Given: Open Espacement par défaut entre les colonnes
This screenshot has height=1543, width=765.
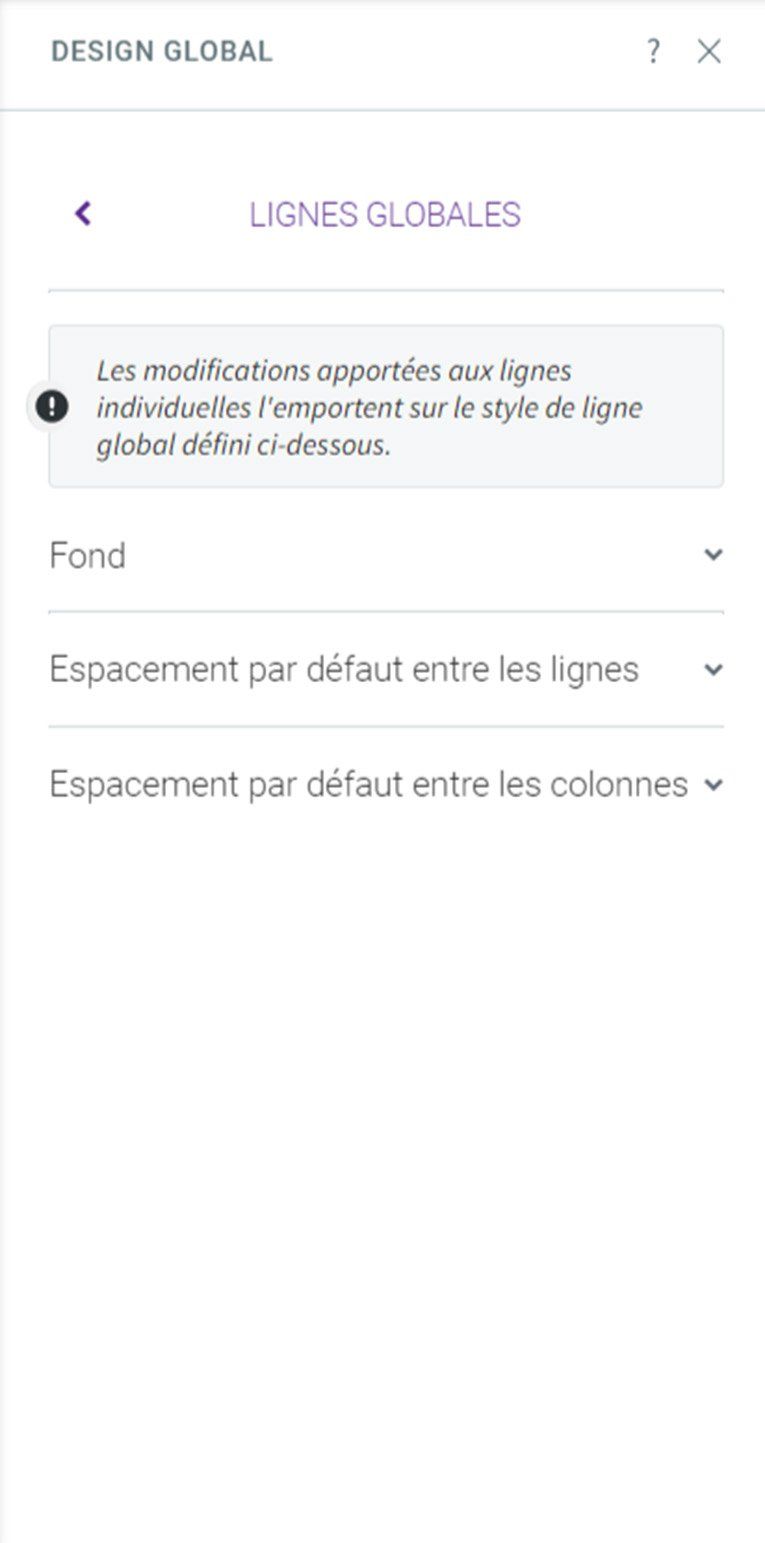Looking at the screenshot, I should pyautogui.click(x=386, y=785).
